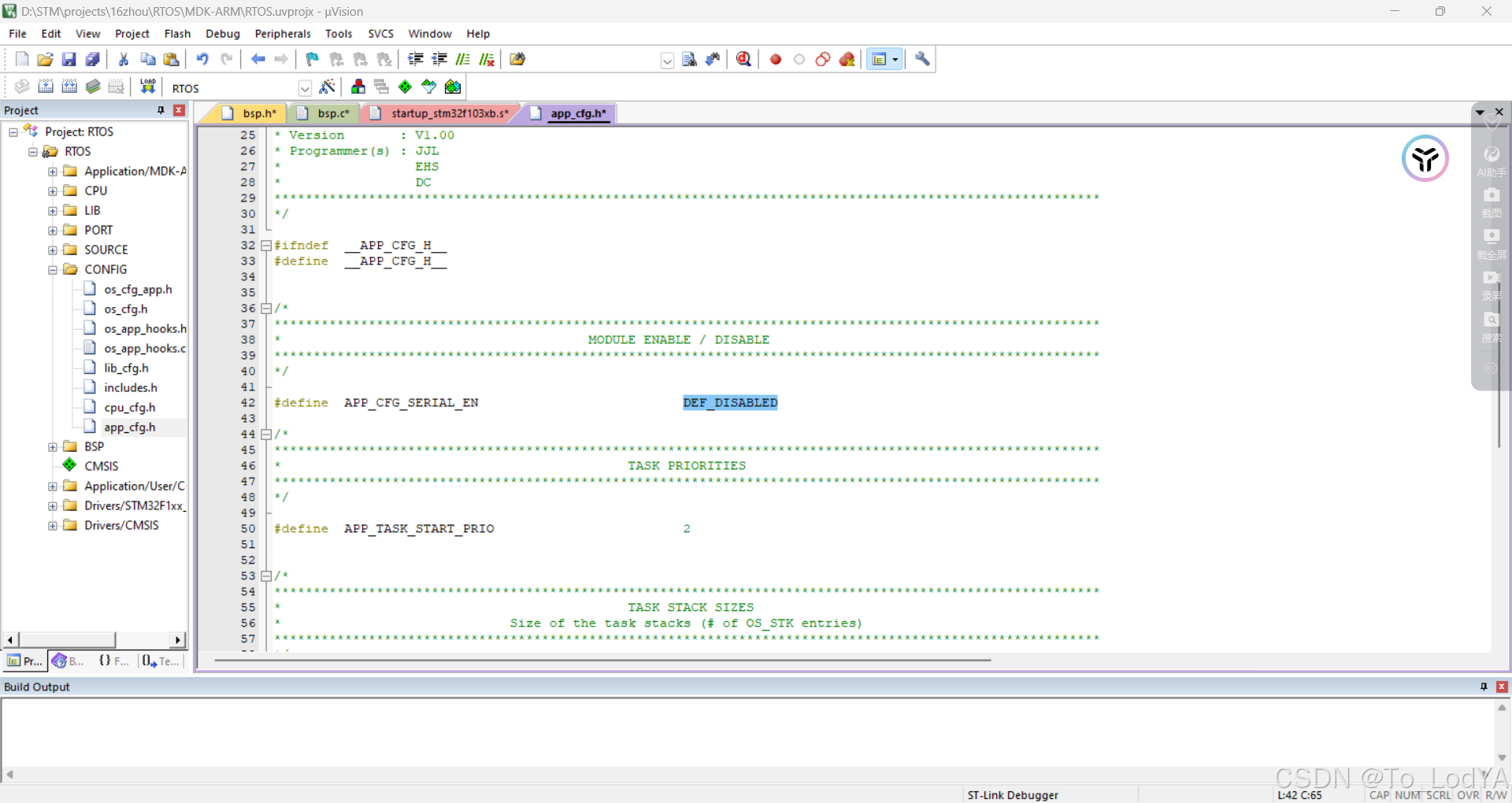The width and height of the screenshot is (1512, 803).
Task: Open the find text dropdown arrow
Action: click(667, 61)
